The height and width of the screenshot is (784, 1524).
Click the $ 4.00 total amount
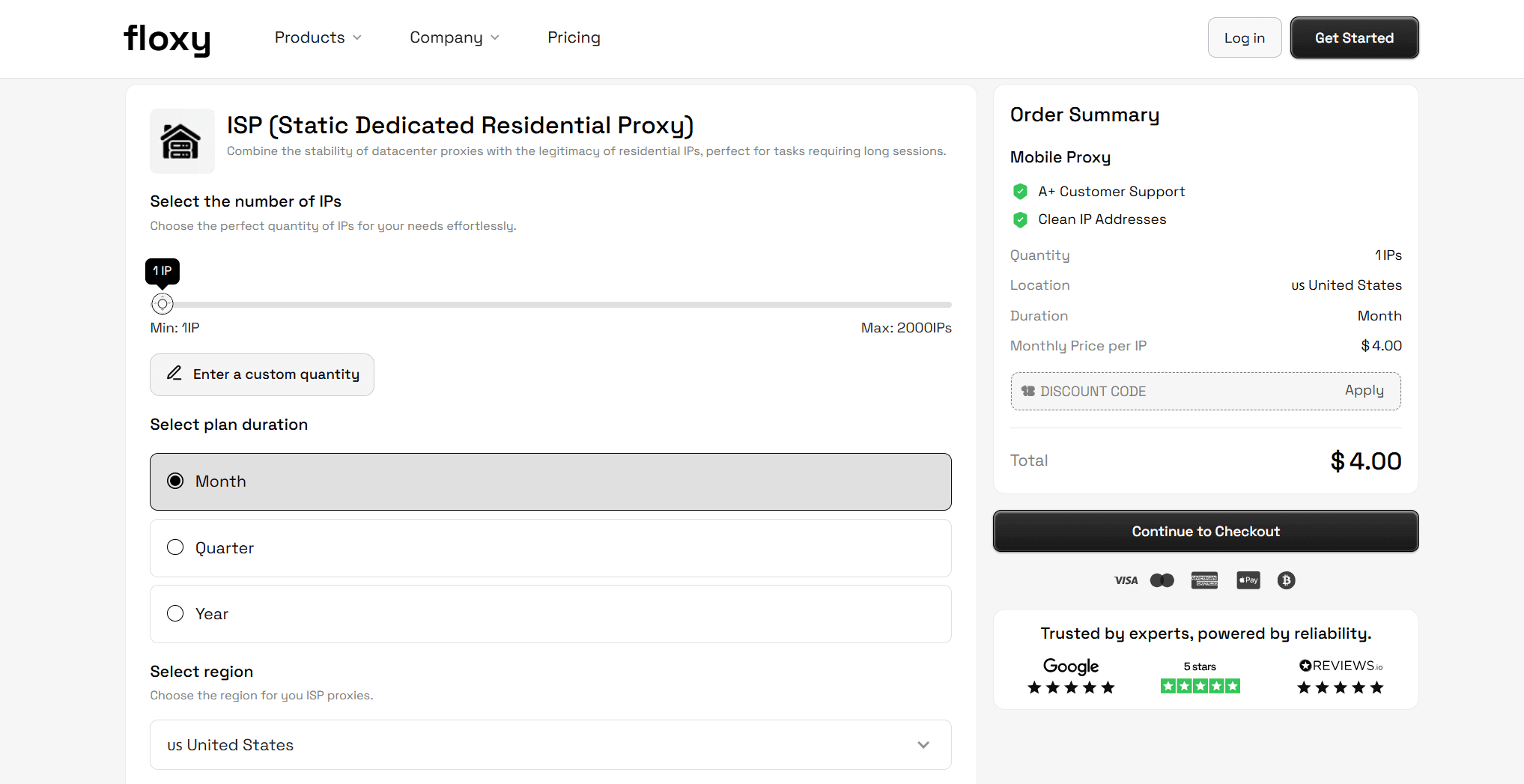(x=1366, y=461)
